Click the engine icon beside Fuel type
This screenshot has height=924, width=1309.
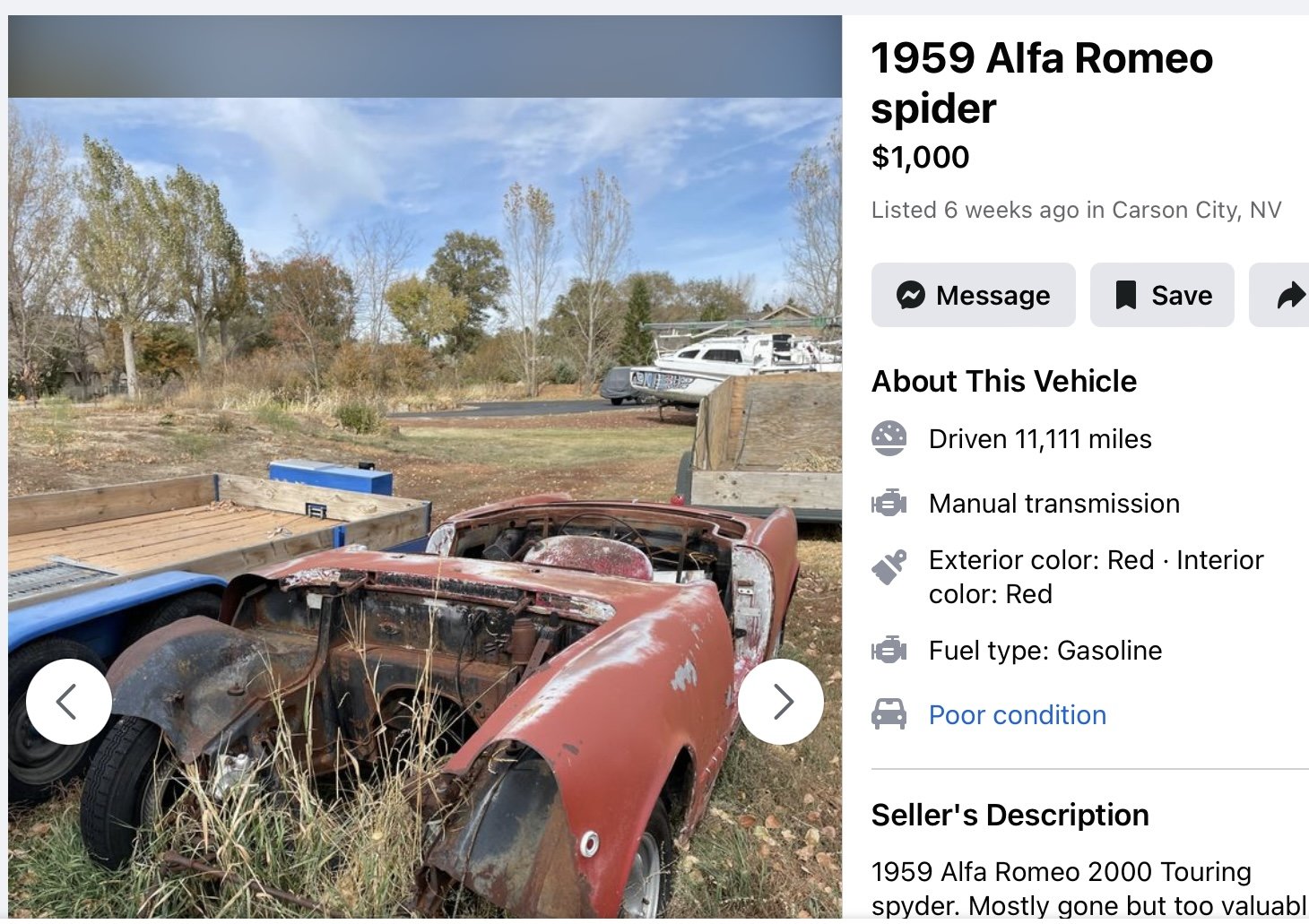click(889, 650)
